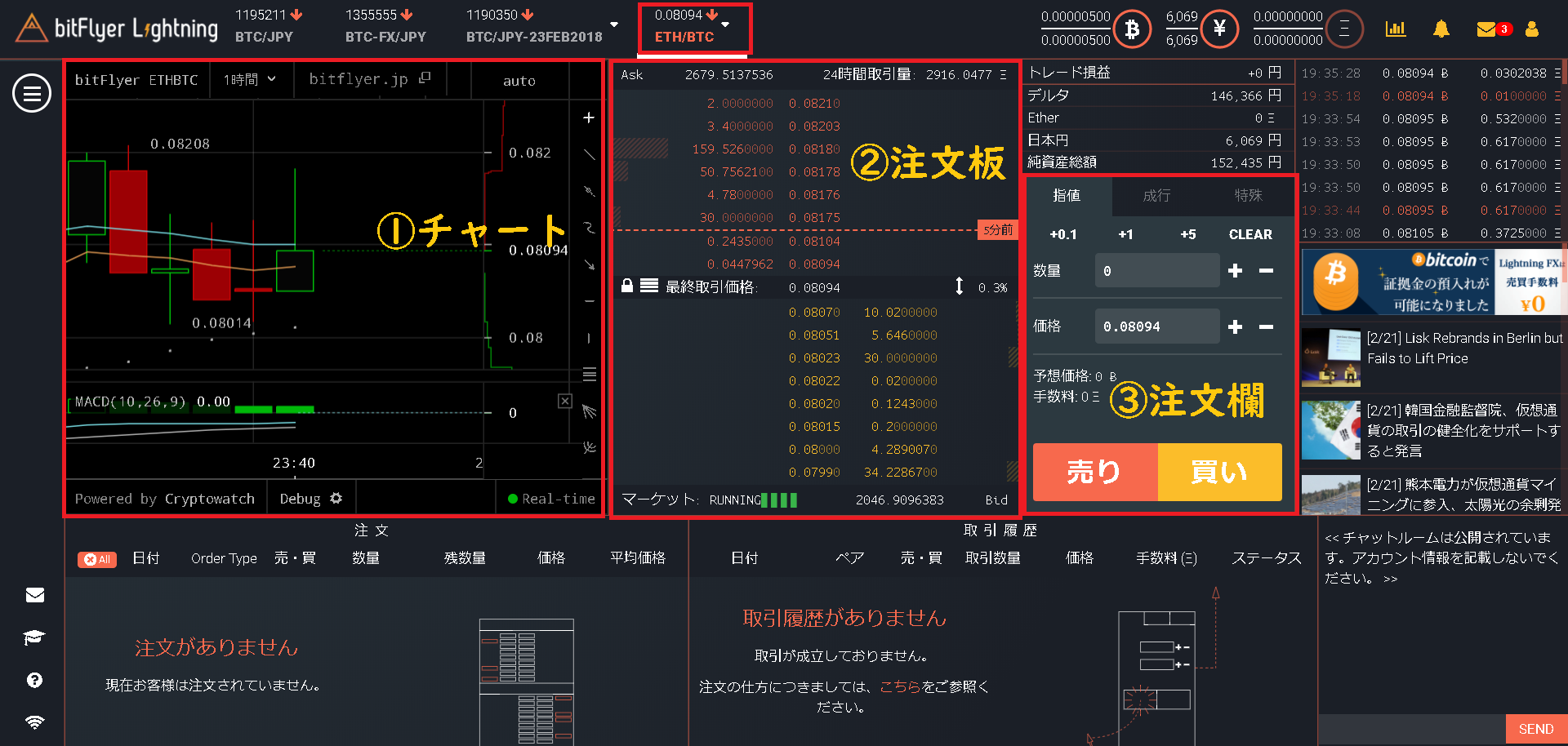Open the bar chart icon in the header
Screen dimensions: 1568x746
pos(1396,29)
